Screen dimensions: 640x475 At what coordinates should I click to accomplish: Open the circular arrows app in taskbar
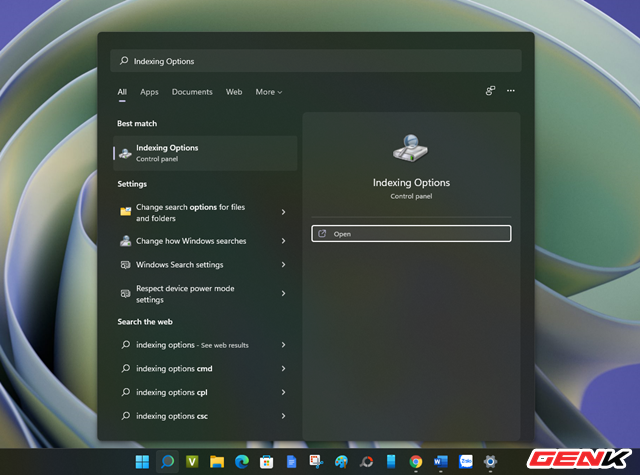tap(366, 462)
